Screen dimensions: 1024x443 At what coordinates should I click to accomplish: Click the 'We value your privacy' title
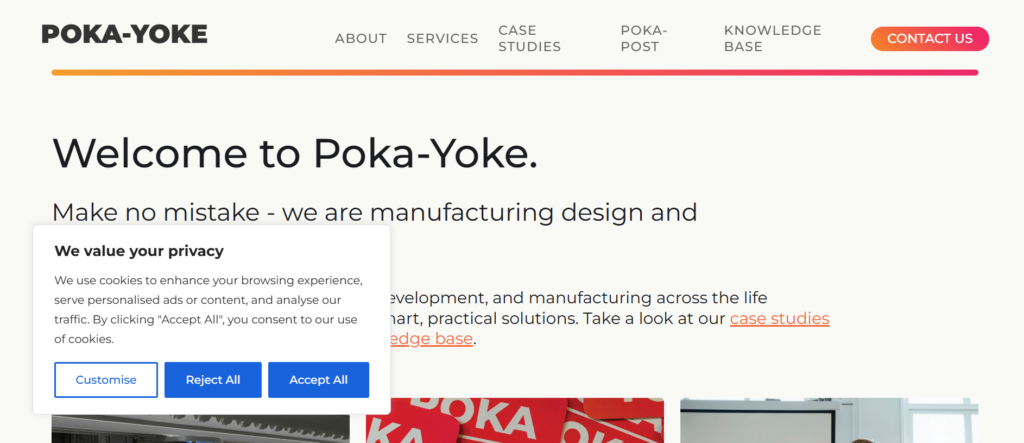pos(139,251)
